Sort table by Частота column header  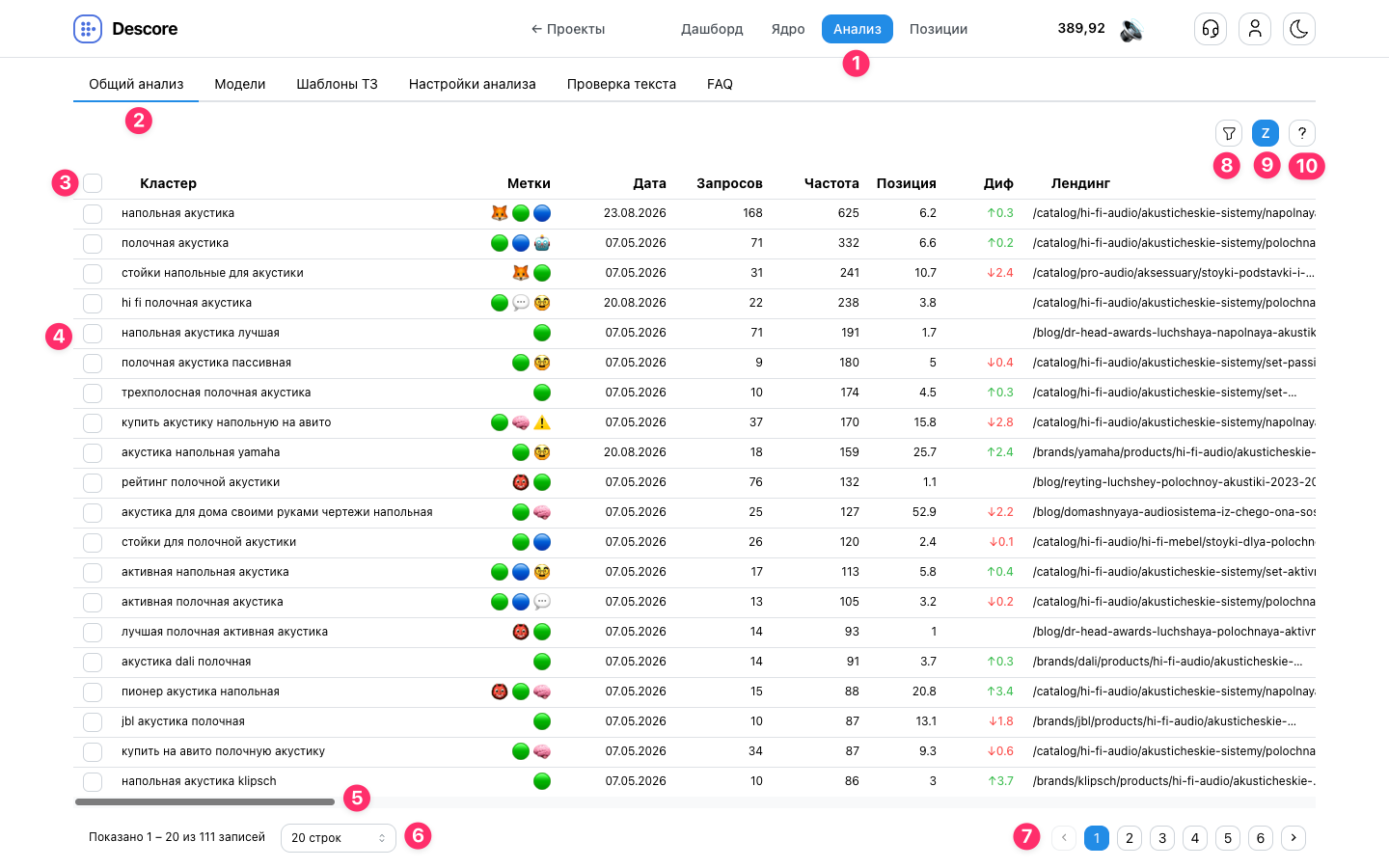coord(831,183)
